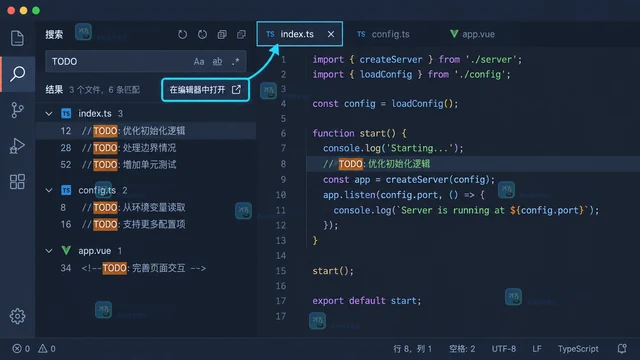Click LF line ending in status bar
Image resolution: width=640 pixels, height=360 pixels.
(x=537, y=349)
